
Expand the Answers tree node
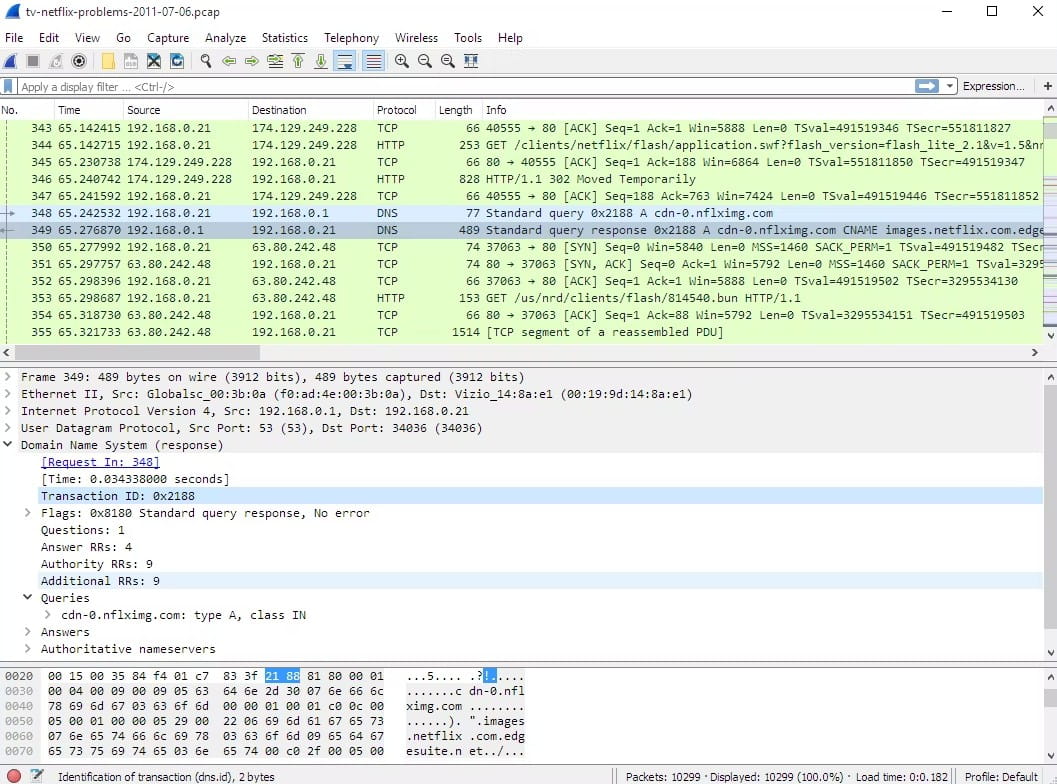click(x=28, y=632)
